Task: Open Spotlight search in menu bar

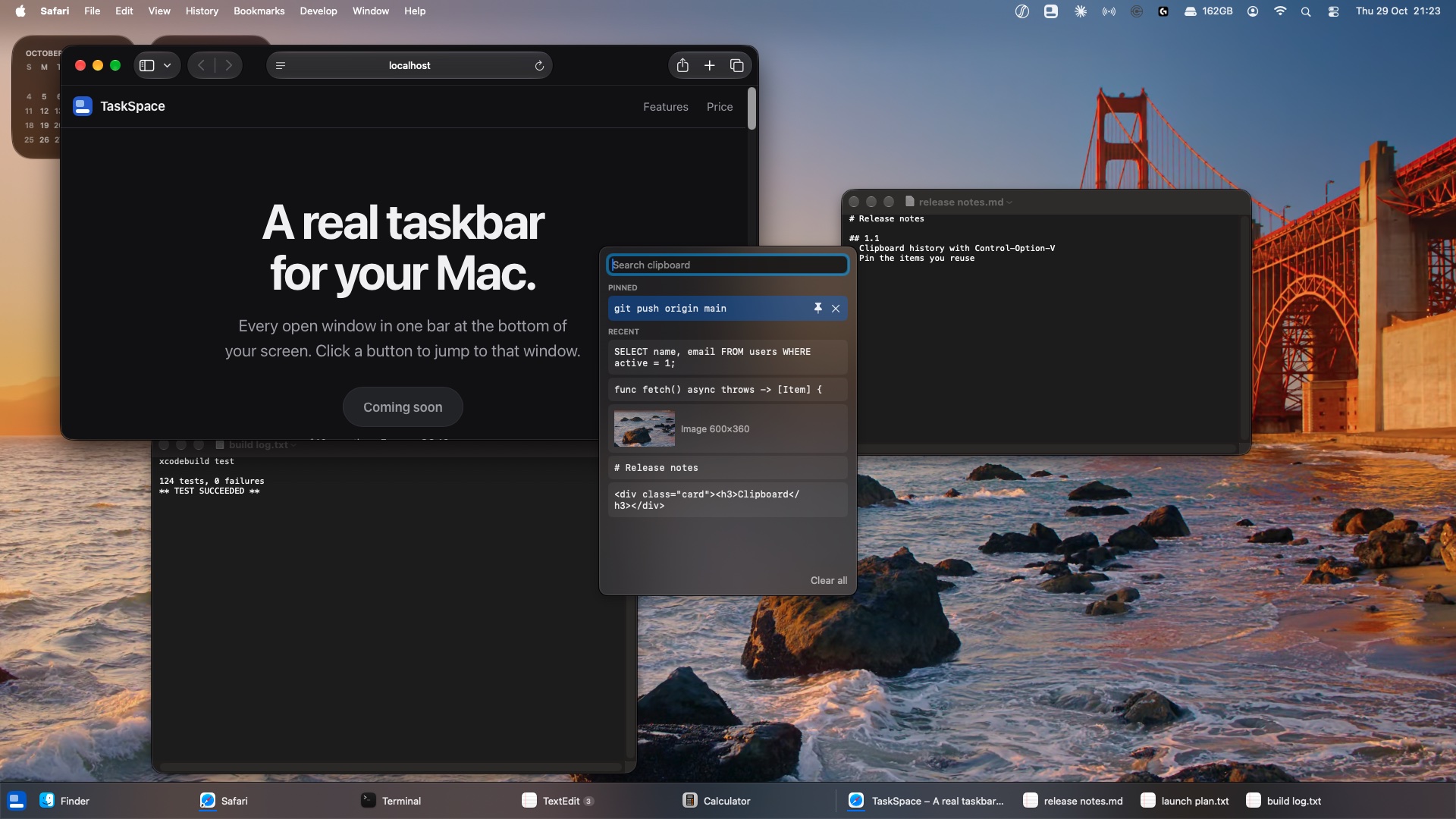Action: pyautogui.click(x=1306, y=11)
